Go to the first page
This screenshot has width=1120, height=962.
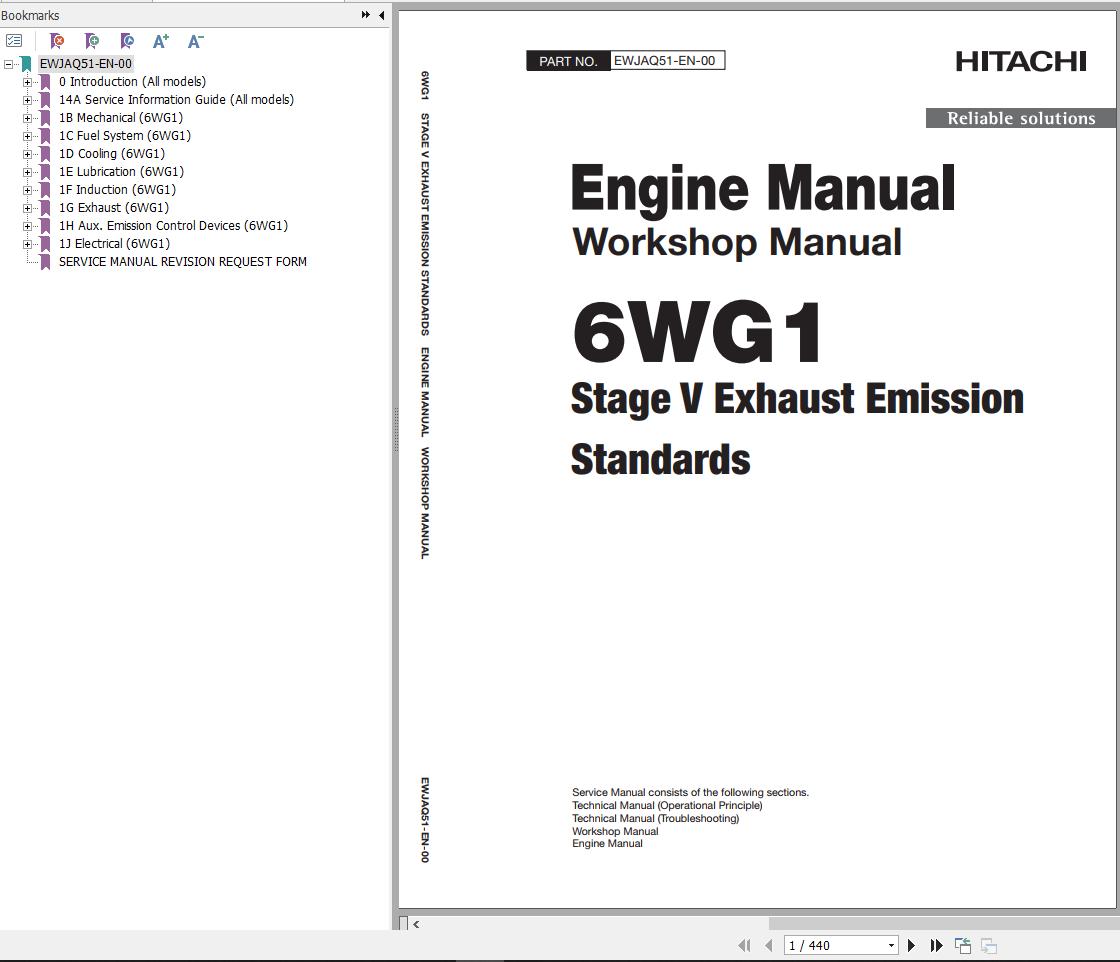(744, 946)
